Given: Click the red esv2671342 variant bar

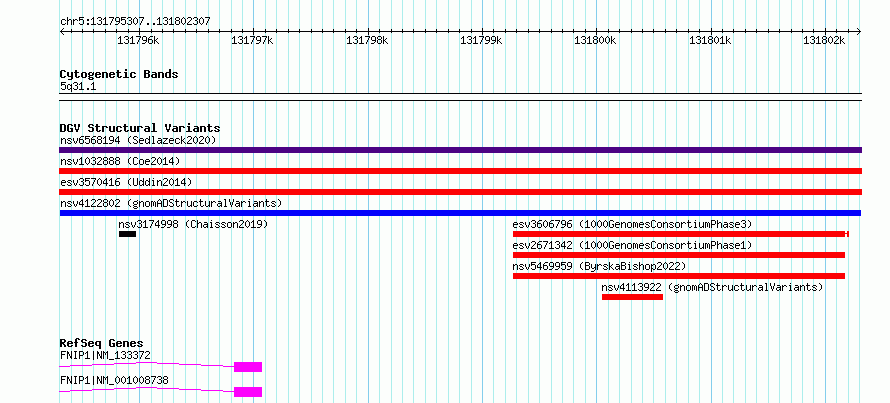Looking at the screenshot, I should click(679, 255).
